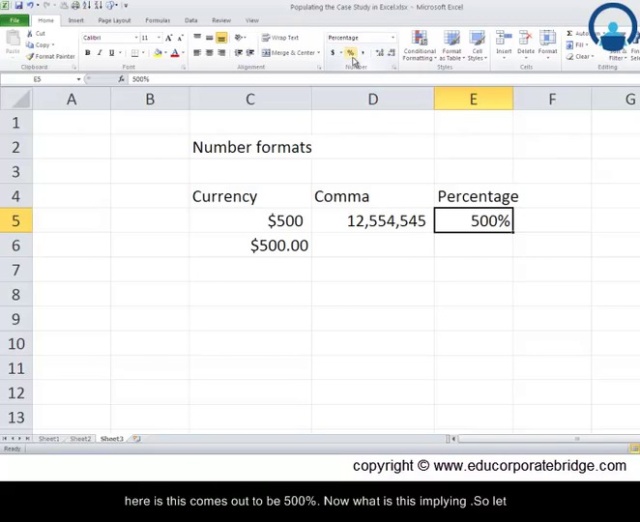Middle-align the cell contents
This screenshot has width=640, height=522.
point(209,38)
